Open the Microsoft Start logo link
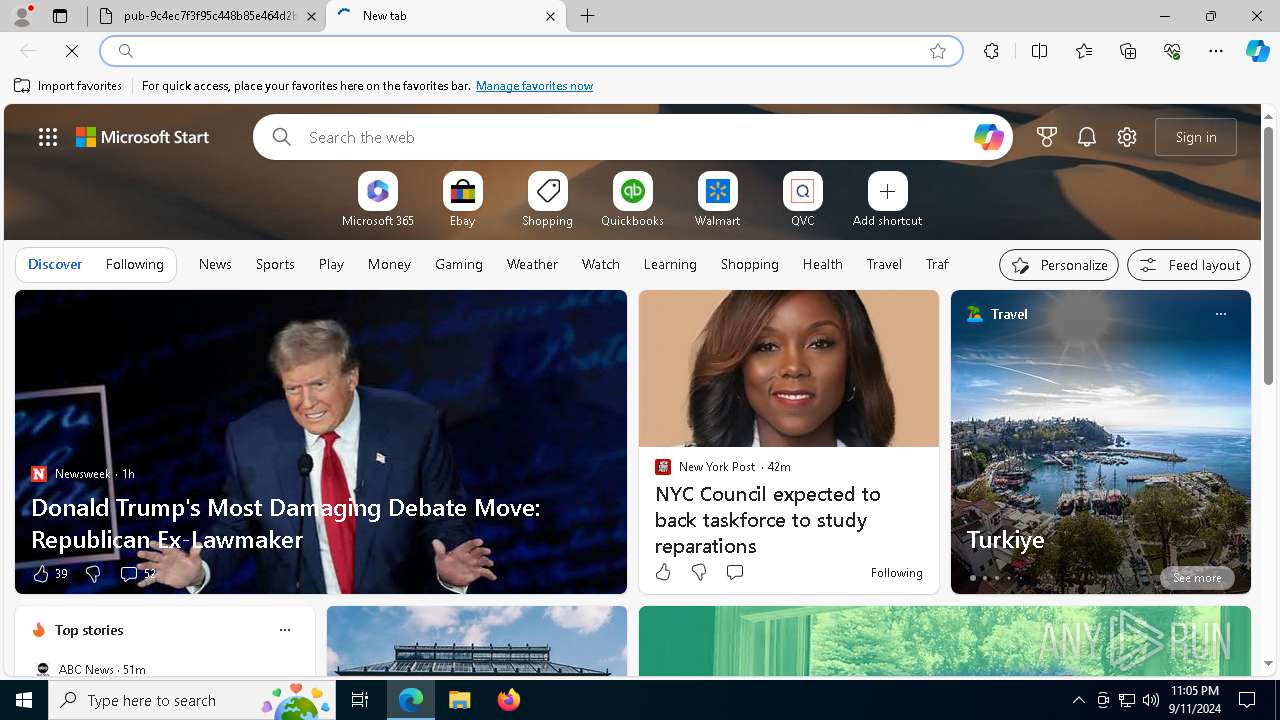 click(x=143, y=137)
